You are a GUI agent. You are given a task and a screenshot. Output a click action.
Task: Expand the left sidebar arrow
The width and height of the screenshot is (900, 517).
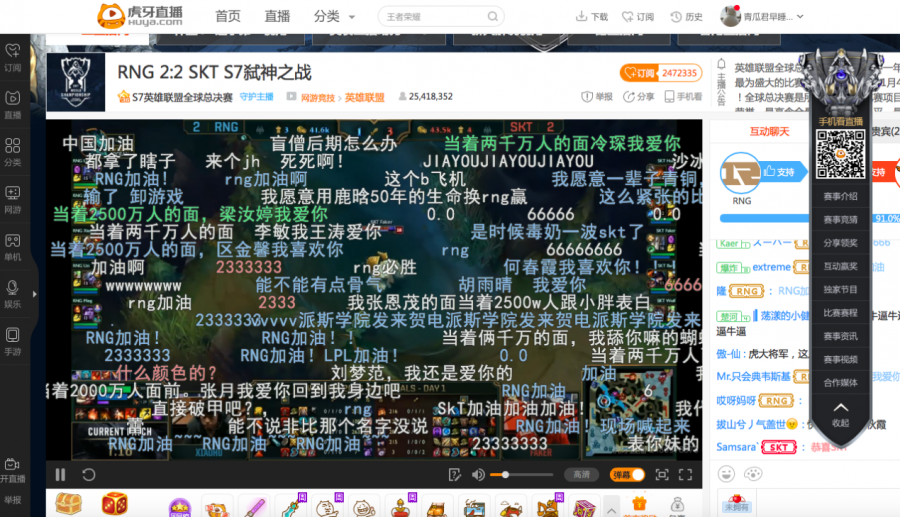pos(34,294)
